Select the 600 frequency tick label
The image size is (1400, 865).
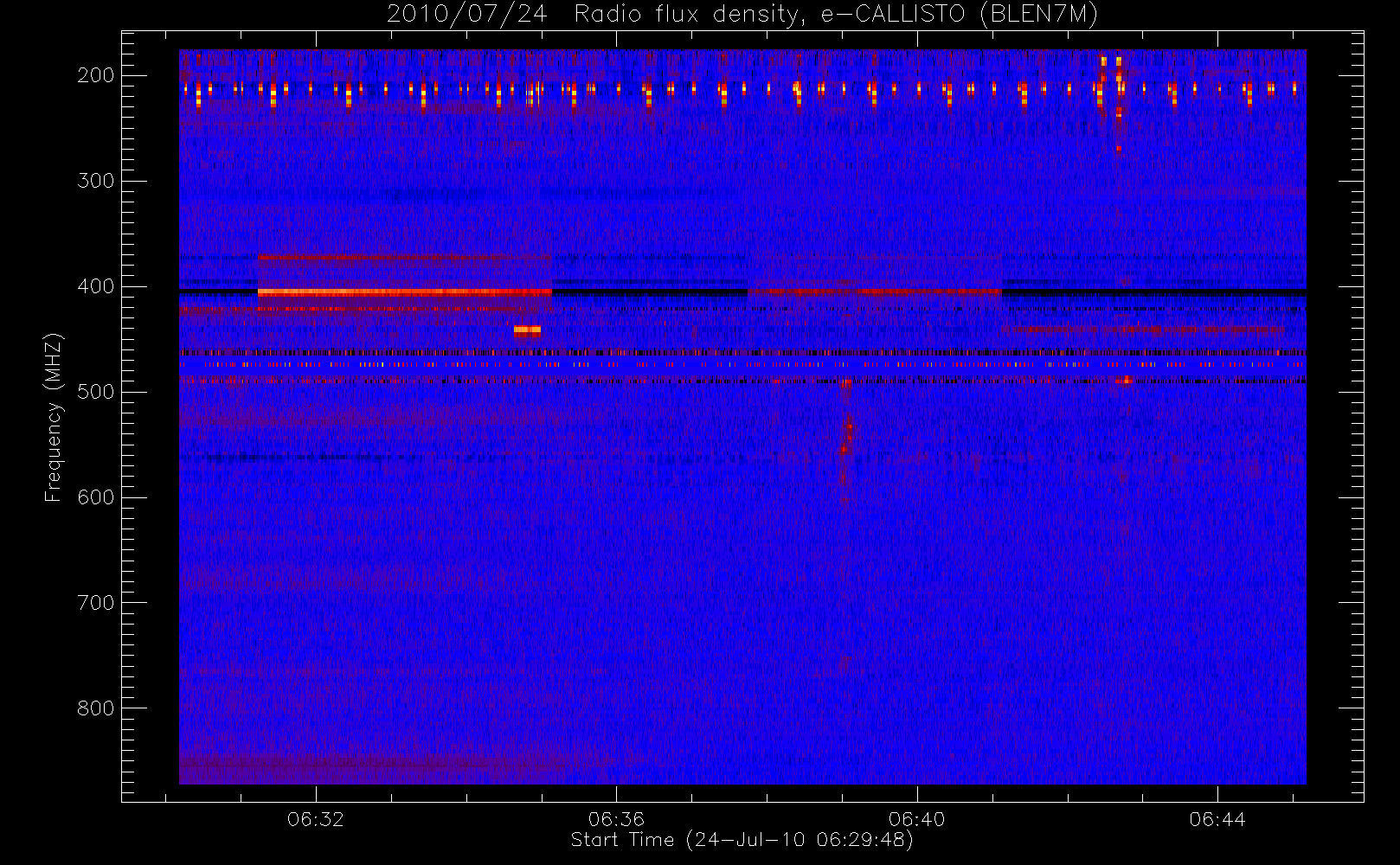[x=95, y=497]
